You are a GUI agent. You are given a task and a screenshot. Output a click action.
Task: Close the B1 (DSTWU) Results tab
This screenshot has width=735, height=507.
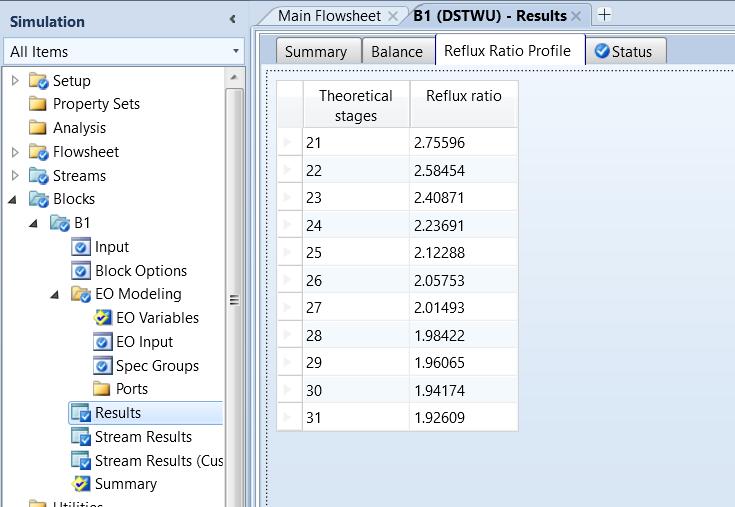pyautogui.click(x=576, y=16)
